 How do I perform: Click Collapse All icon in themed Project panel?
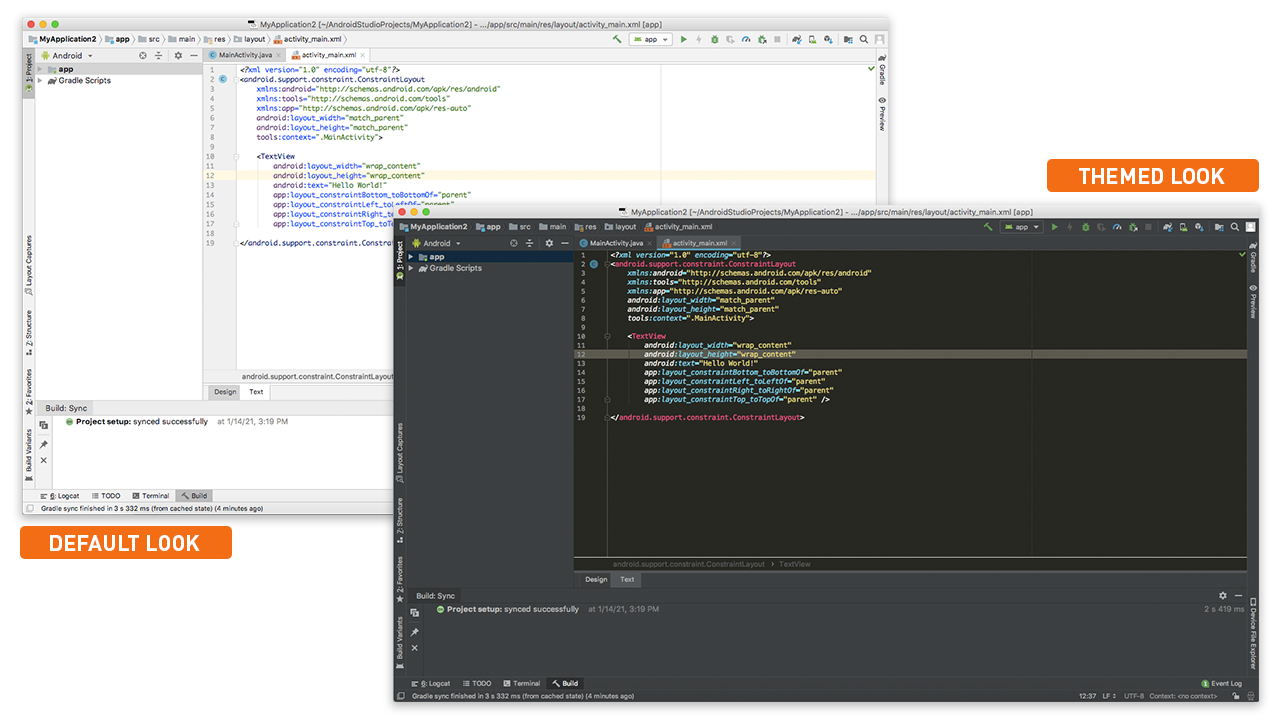[x=529, y=243]
